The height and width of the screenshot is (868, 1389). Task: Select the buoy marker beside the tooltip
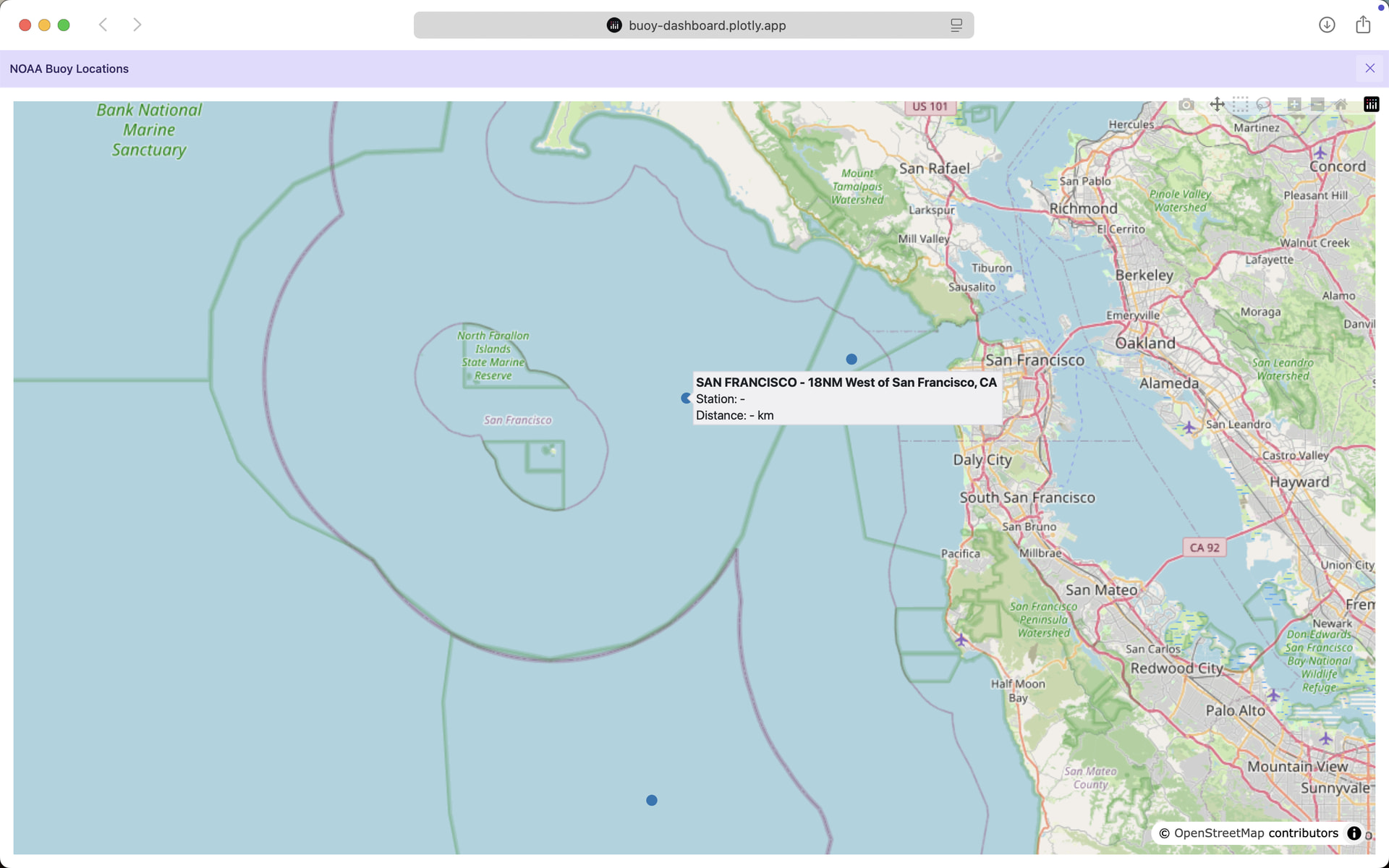[687, 399]
